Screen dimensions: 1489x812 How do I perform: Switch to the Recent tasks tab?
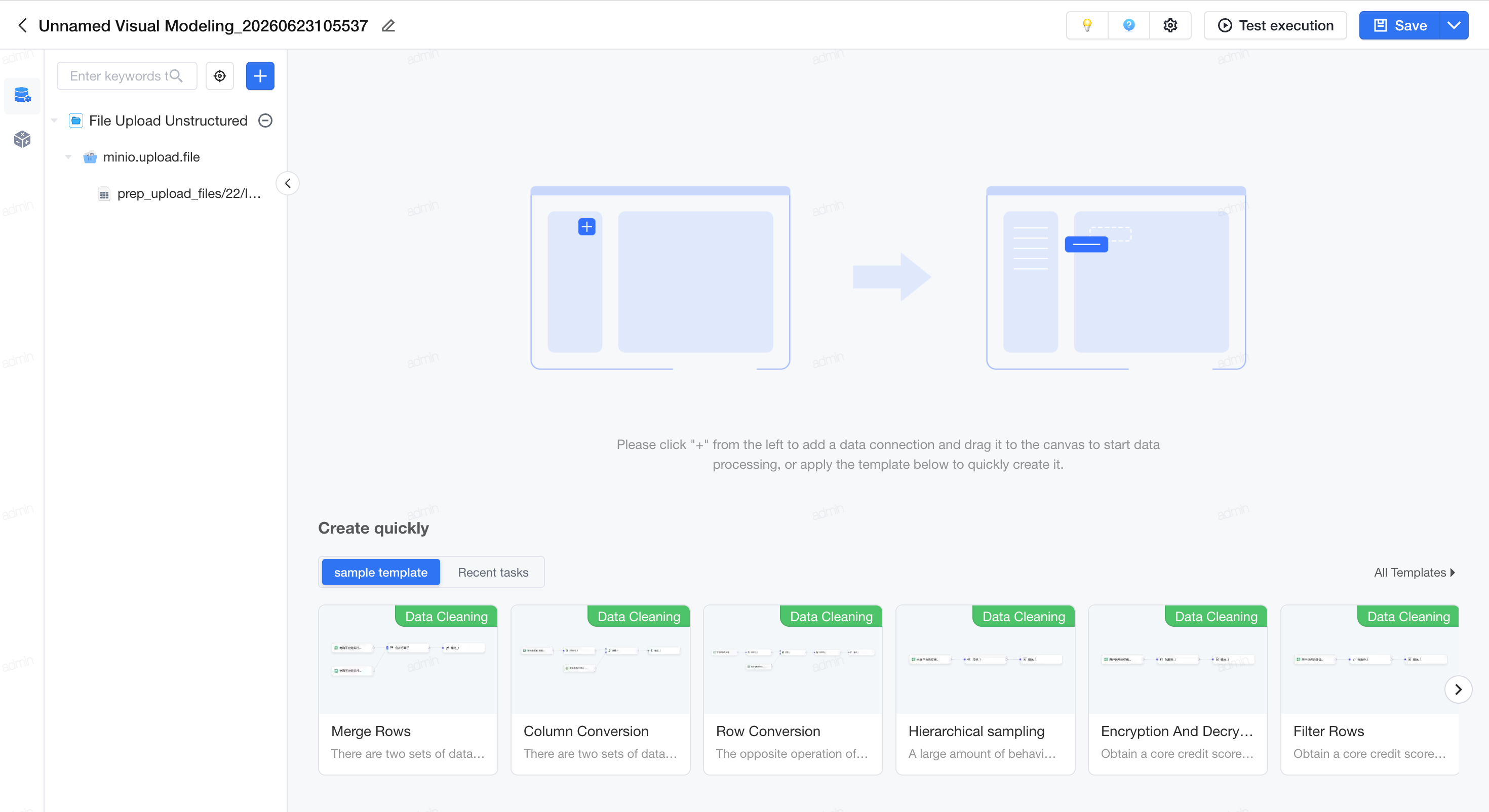click(493, 572)
